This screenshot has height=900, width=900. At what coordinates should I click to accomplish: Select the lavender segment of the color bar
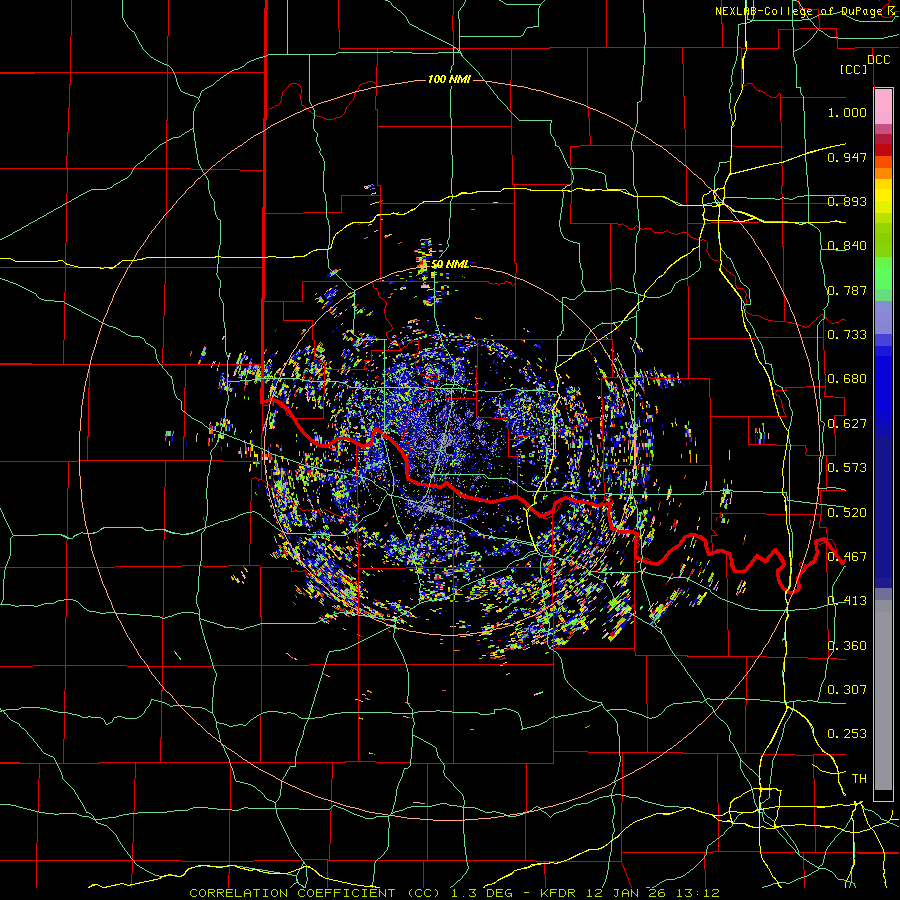pyautogui.click(x=883, y=317)
